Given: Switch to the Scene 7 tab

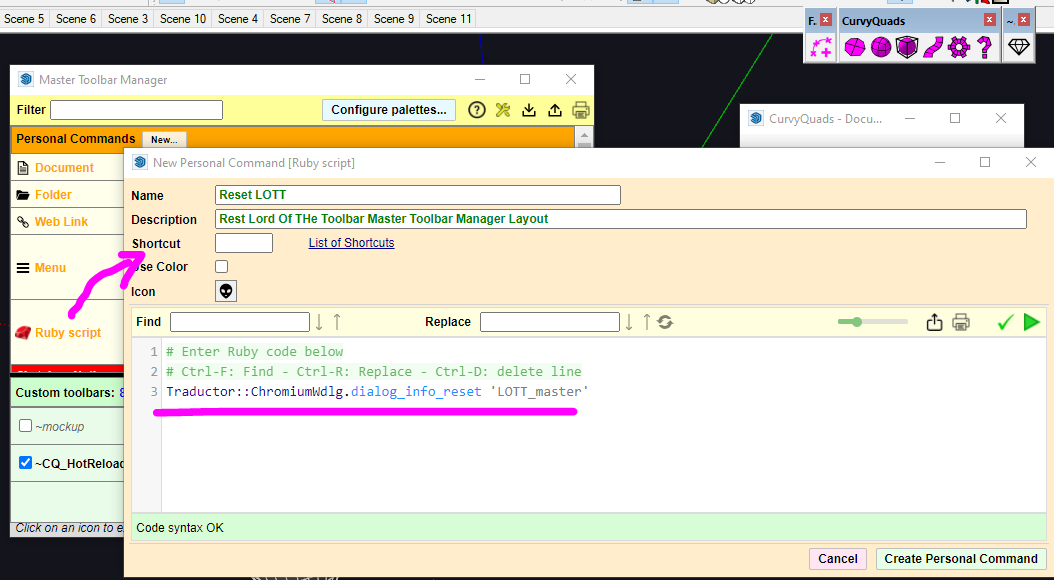Looking at the screenshot, I should click(x=290, y=19).
